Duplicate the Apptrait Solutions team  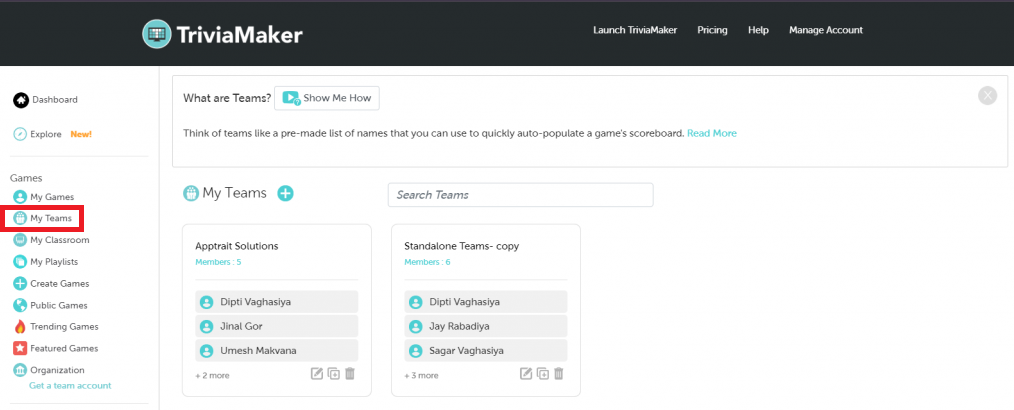(333, 374)
